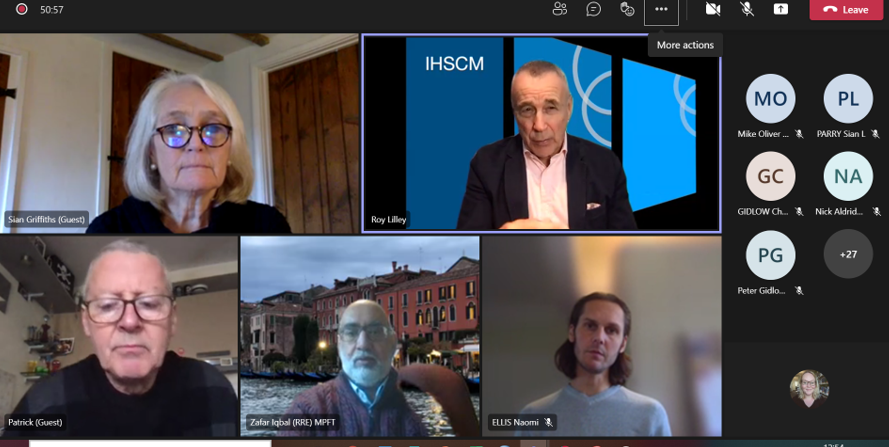
Task: Select the Peter Gidlow PG avatar
Action: tap(771, 255)
